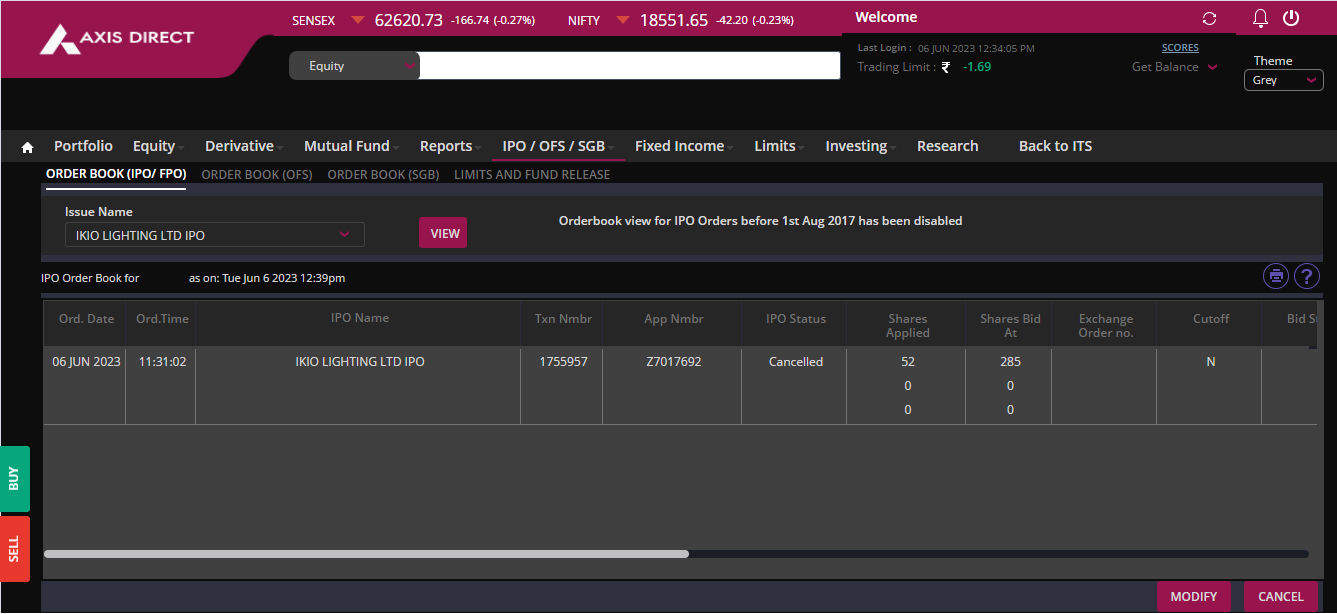The image size is (1337, 614).
Task: Click the Ord.Time column header
Action: (x=162, y=319)
